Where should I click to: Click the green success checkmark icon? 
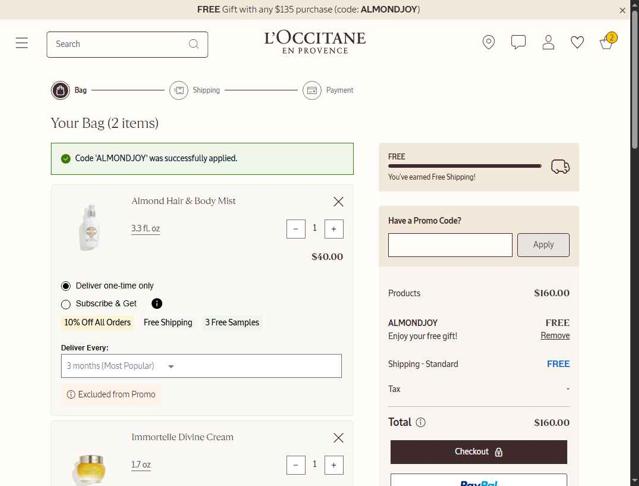pyautogui.click(x=66, y=158)
